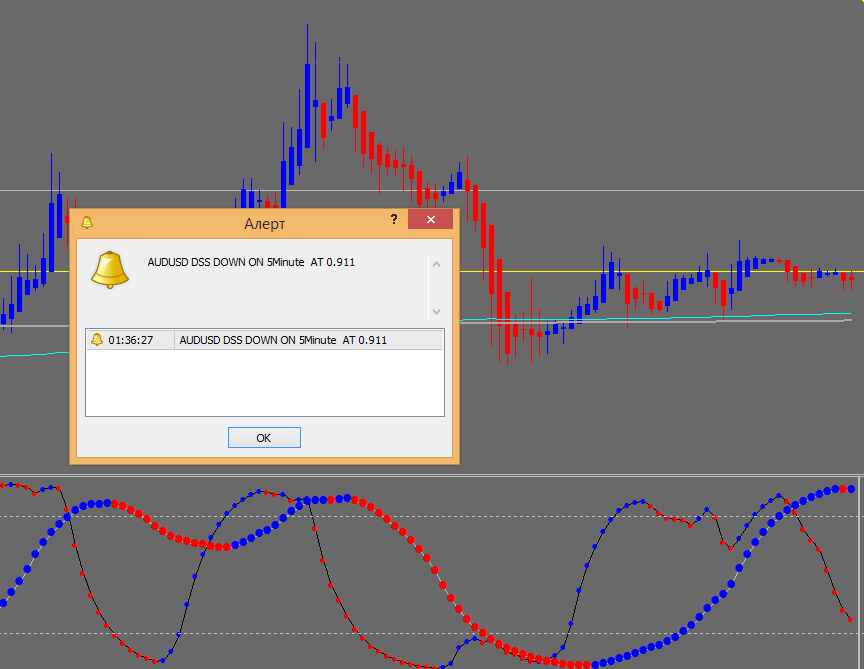The height and width of the screenshot is (669, 864).
Task: Click the large golden bell icon
Action: [x=110, y=269]
